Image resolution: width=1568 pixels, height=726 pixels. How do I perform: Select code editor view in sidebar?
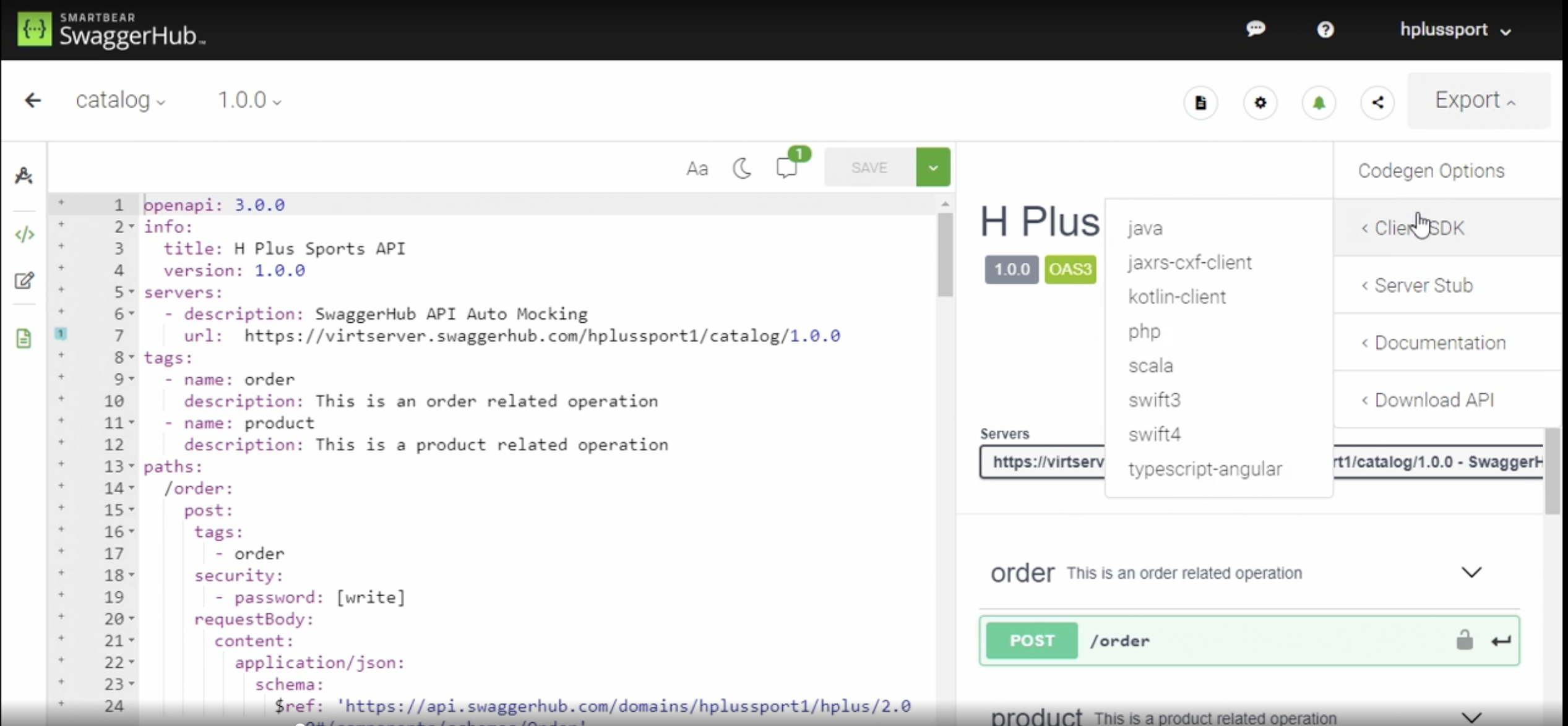point(24,234)
